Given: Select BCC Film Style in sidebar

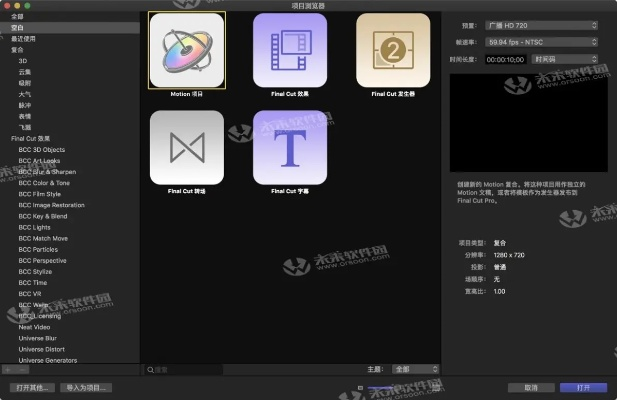Looking at the screenshot, I should pos(40,193).
